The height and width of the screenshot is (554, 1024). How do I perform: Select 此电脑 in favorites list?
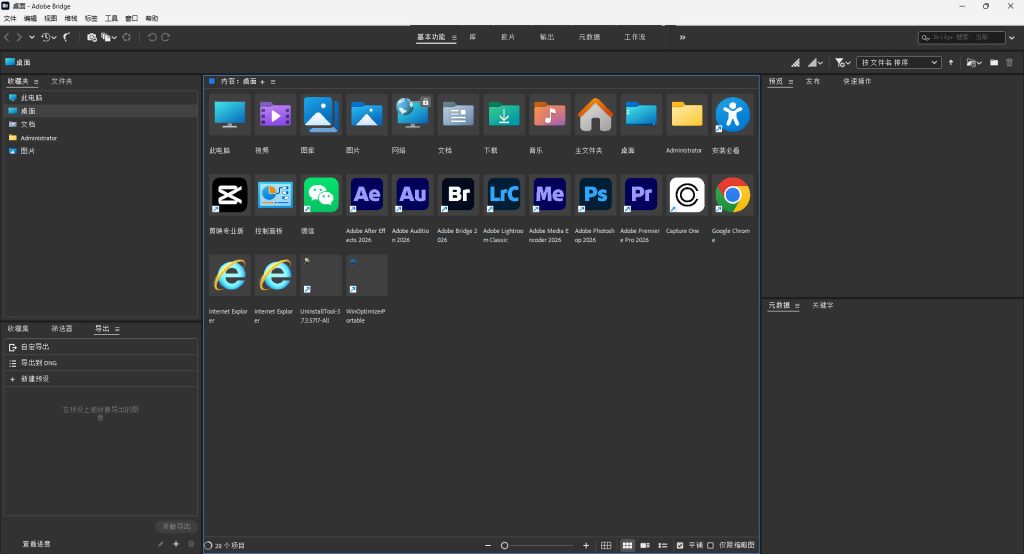101,97
